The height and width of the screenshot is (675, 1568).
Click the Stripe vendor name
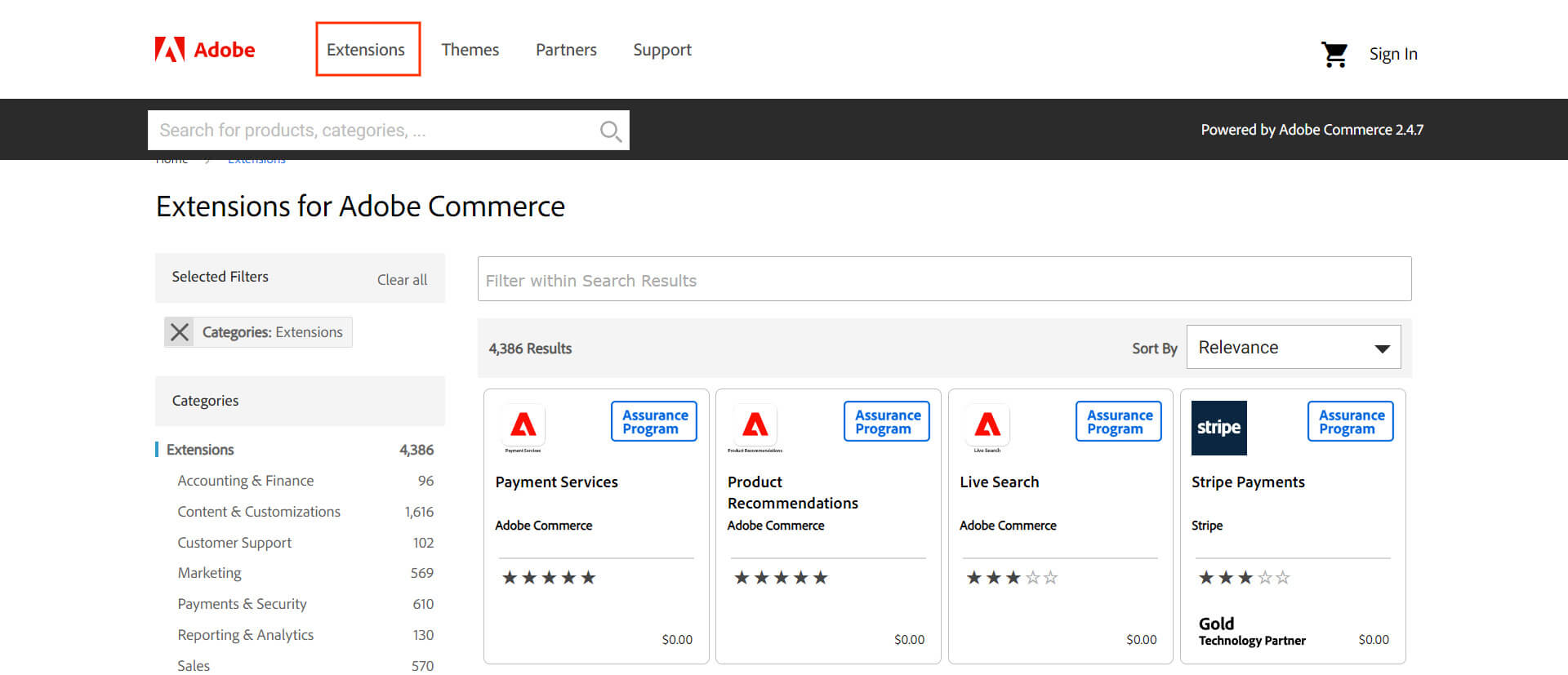click(1207, 526)
